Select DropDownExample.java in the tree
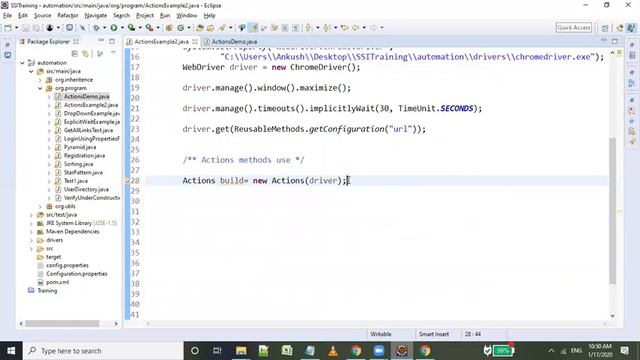The height and width of the screenshot is (360, 640). (91, 113)
